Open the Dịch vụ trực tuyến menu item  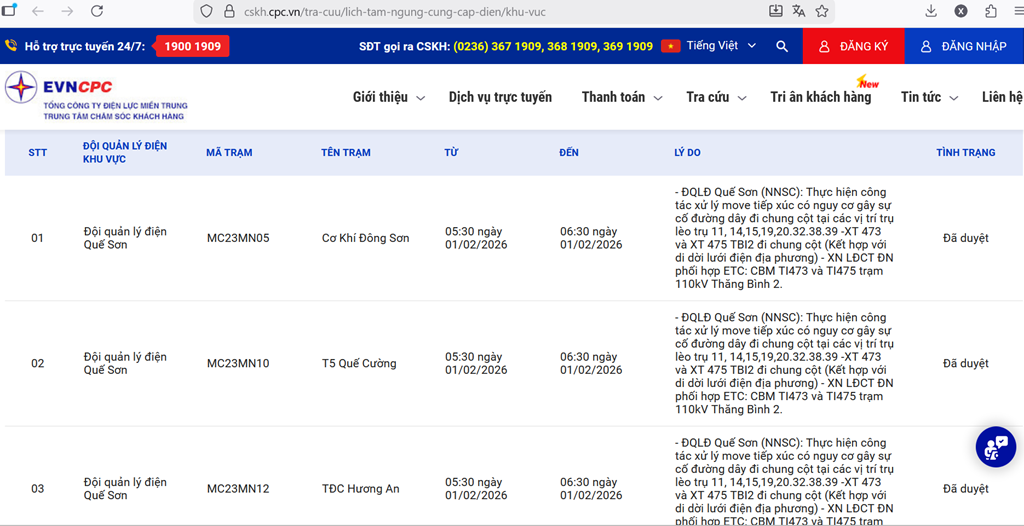[500, 97]
